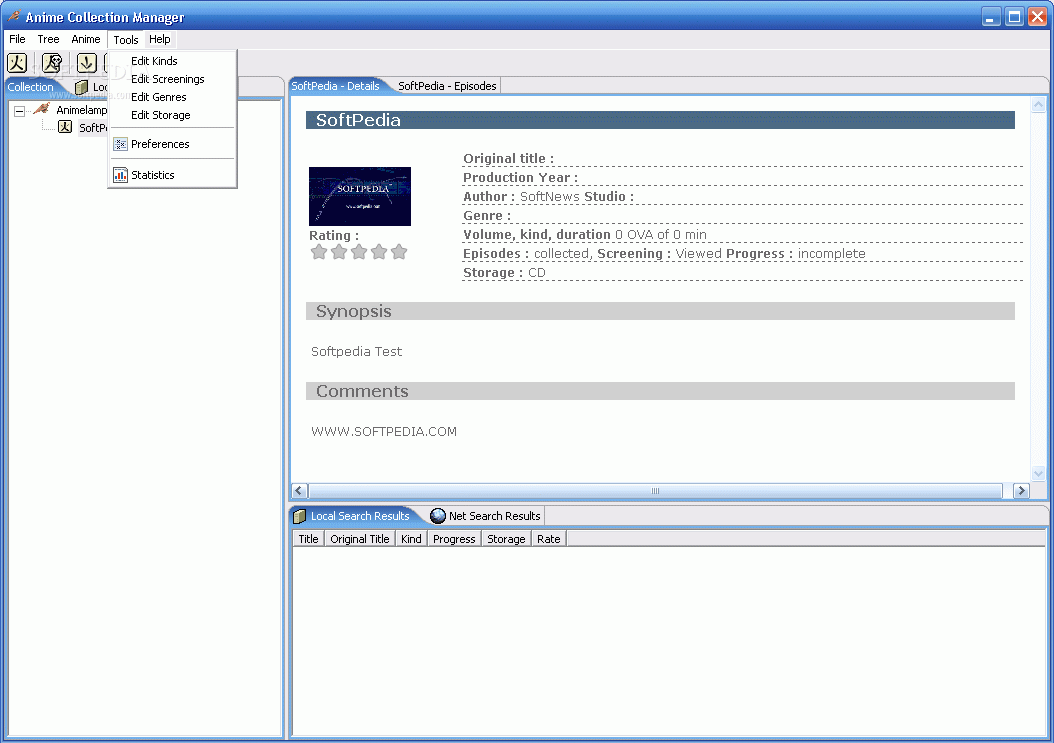Screen dimensions: 1054x743
Task: Click the Comments section header
Action: click(660, 391)
